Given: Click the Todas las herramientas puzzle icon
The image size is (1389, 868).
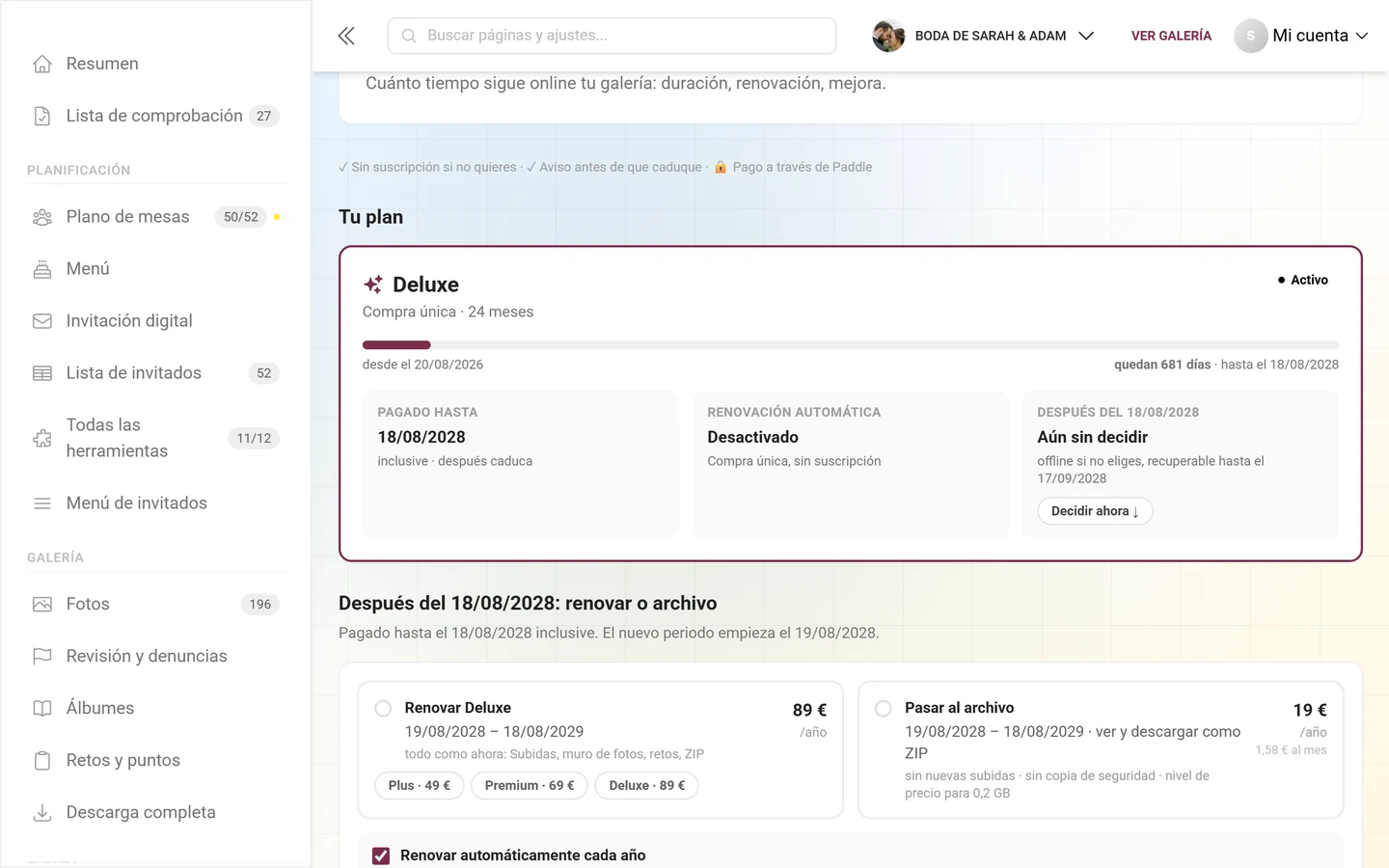Looking at the screenshot, I should pos(42,438).
